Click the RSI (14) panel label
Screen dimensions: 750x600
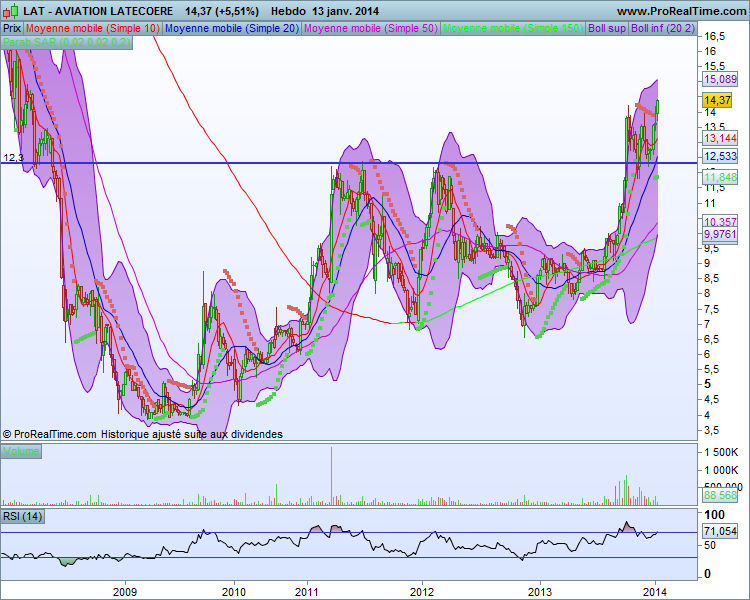click(x=22, y=517)
